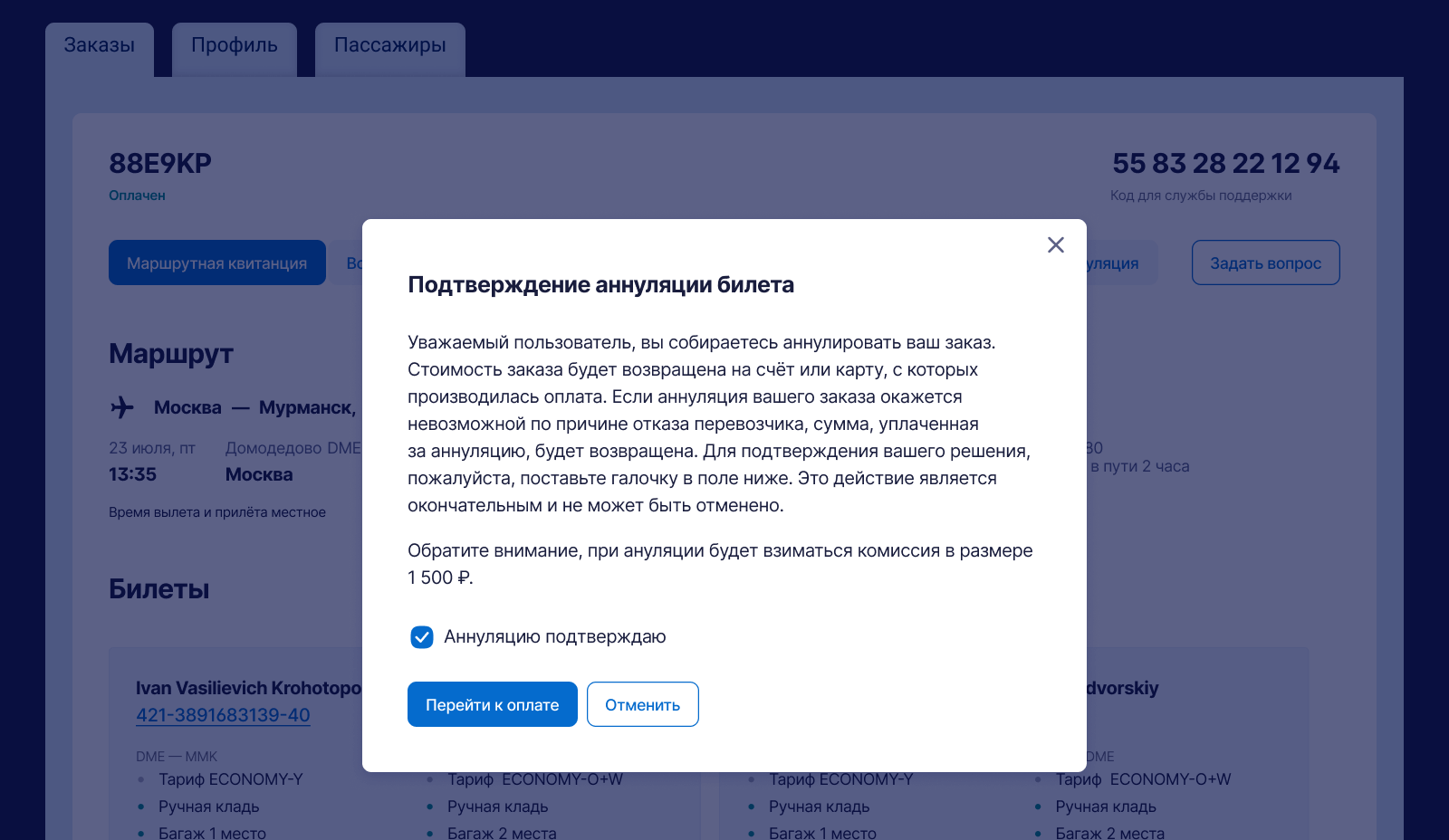1449x840 pixels.
Task: Click the 'Задать вопрос' button
Action: (x=1266, y=262)
